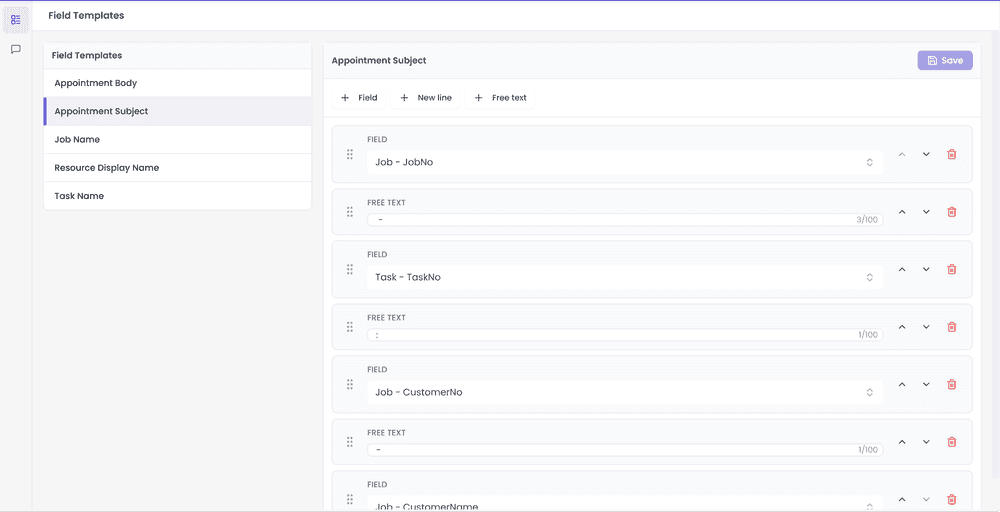
Task: Click the Appointment Subject panel heading
Action: [379, 61]
